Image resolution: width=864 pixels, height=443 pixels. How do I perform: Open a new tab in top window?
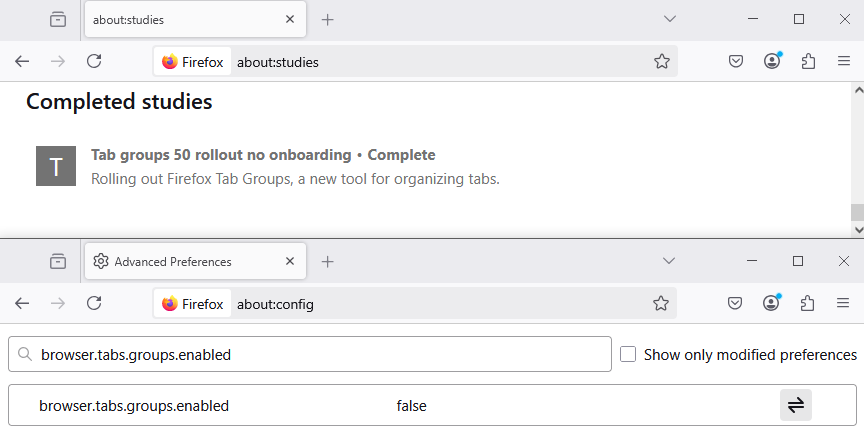point(327,19)
